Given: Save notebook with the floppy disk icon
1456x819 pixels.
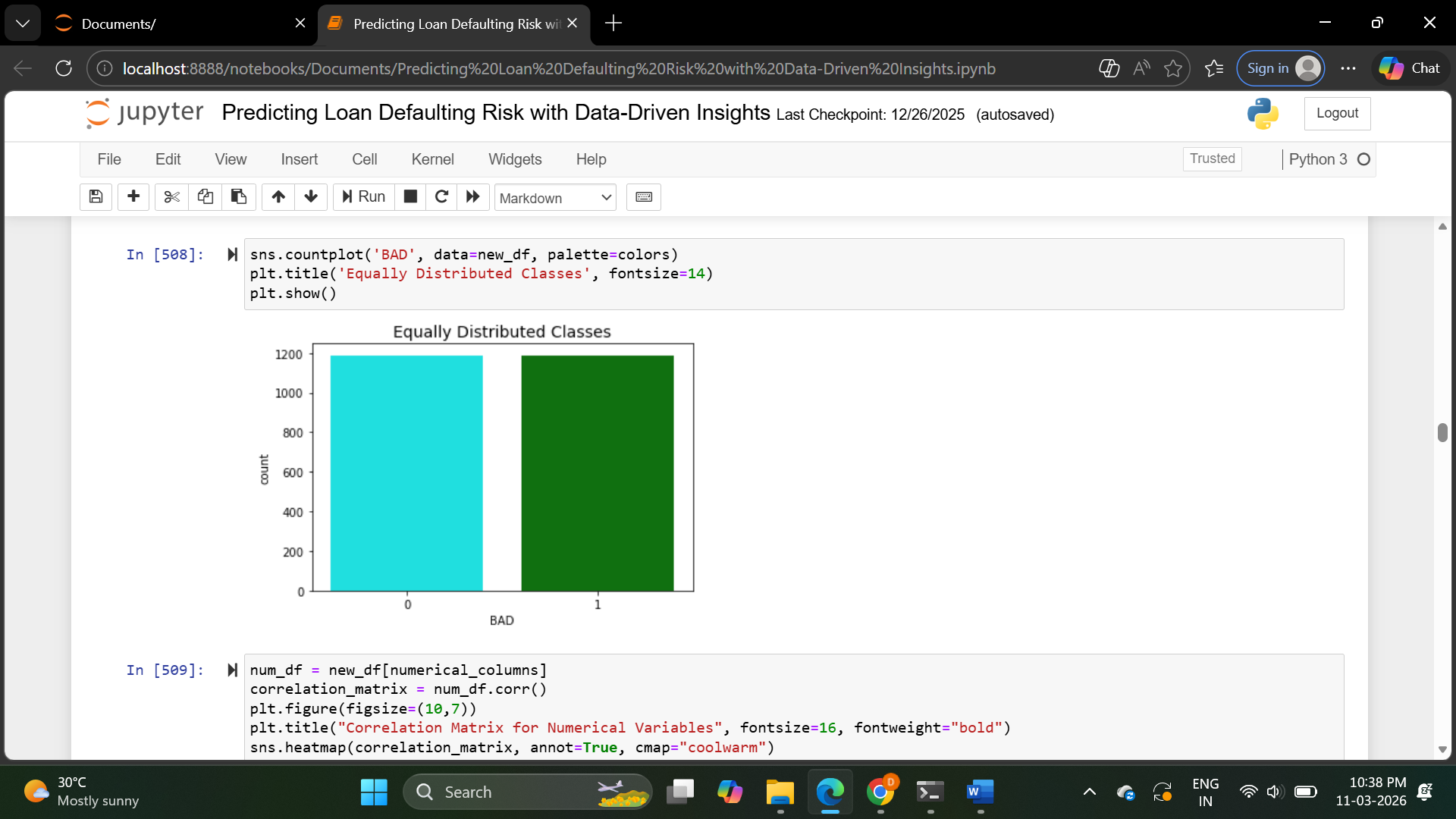Looking at the screenshot, I should click(96, 197).
